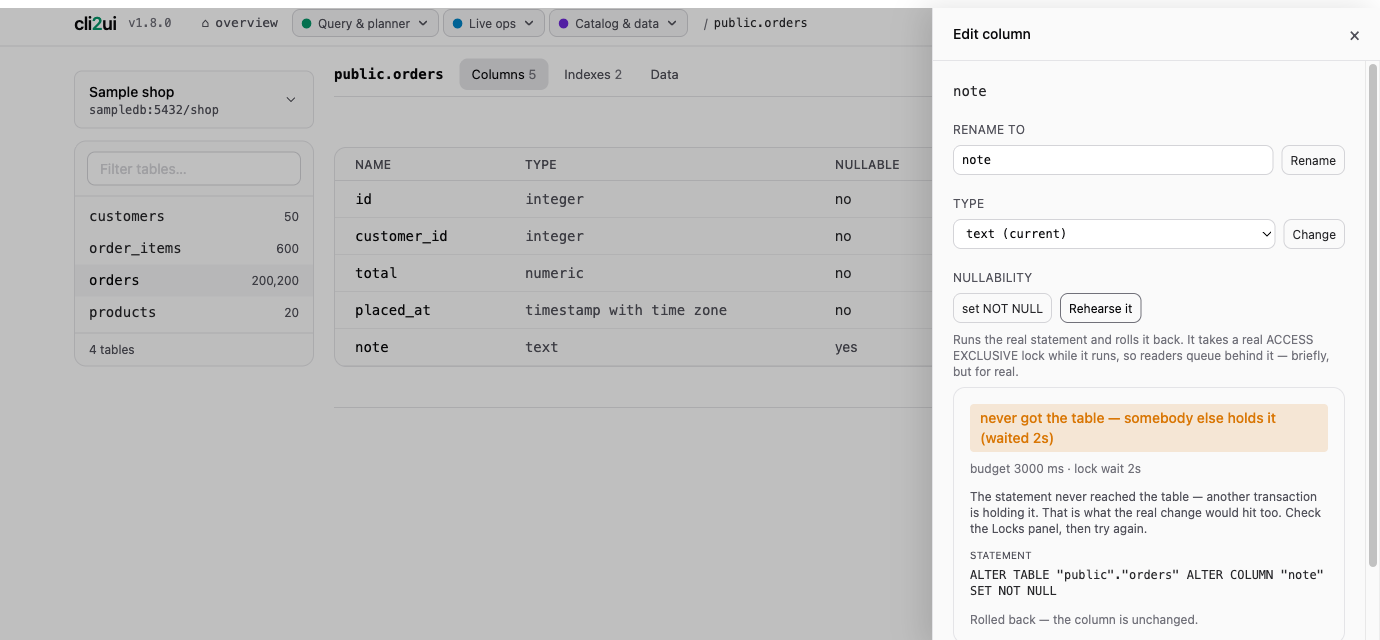The image size is (1380, 640).
Task: Click the NAME column header
Action: click(x=373, y=164)
